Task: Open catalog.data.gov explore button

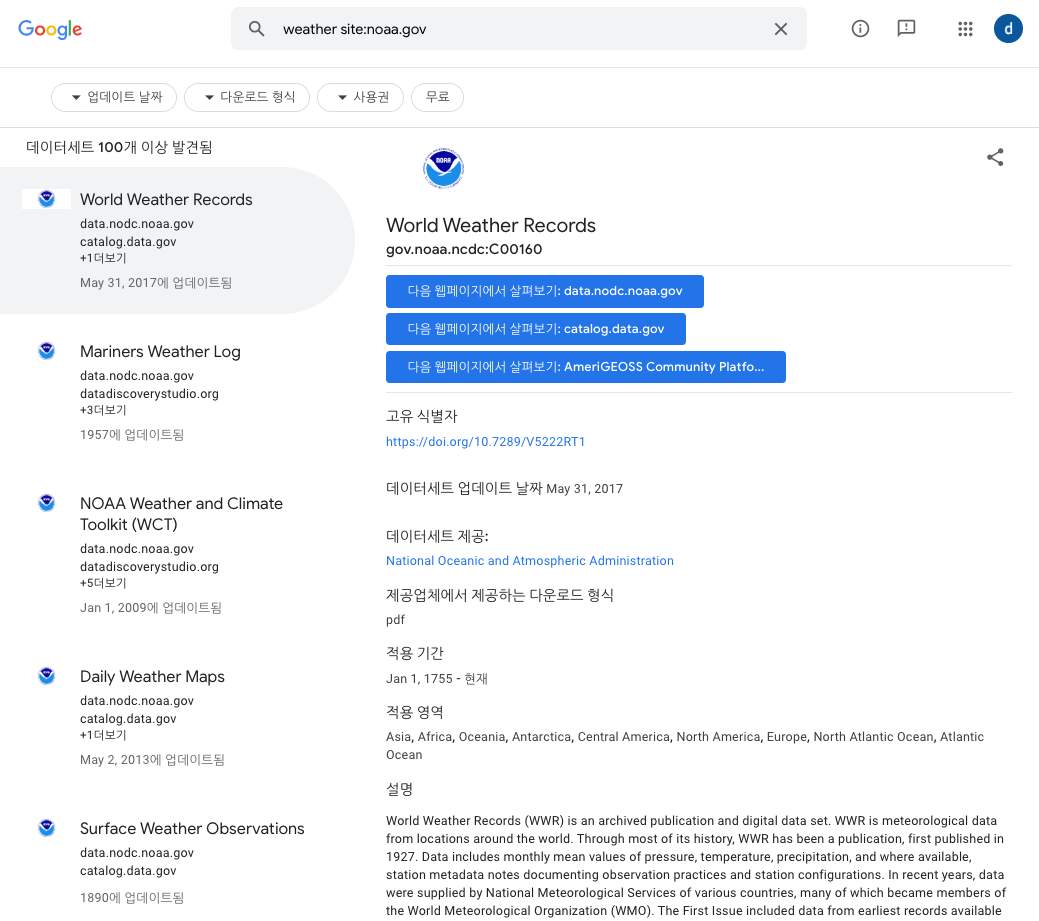Action: [535, 329]
